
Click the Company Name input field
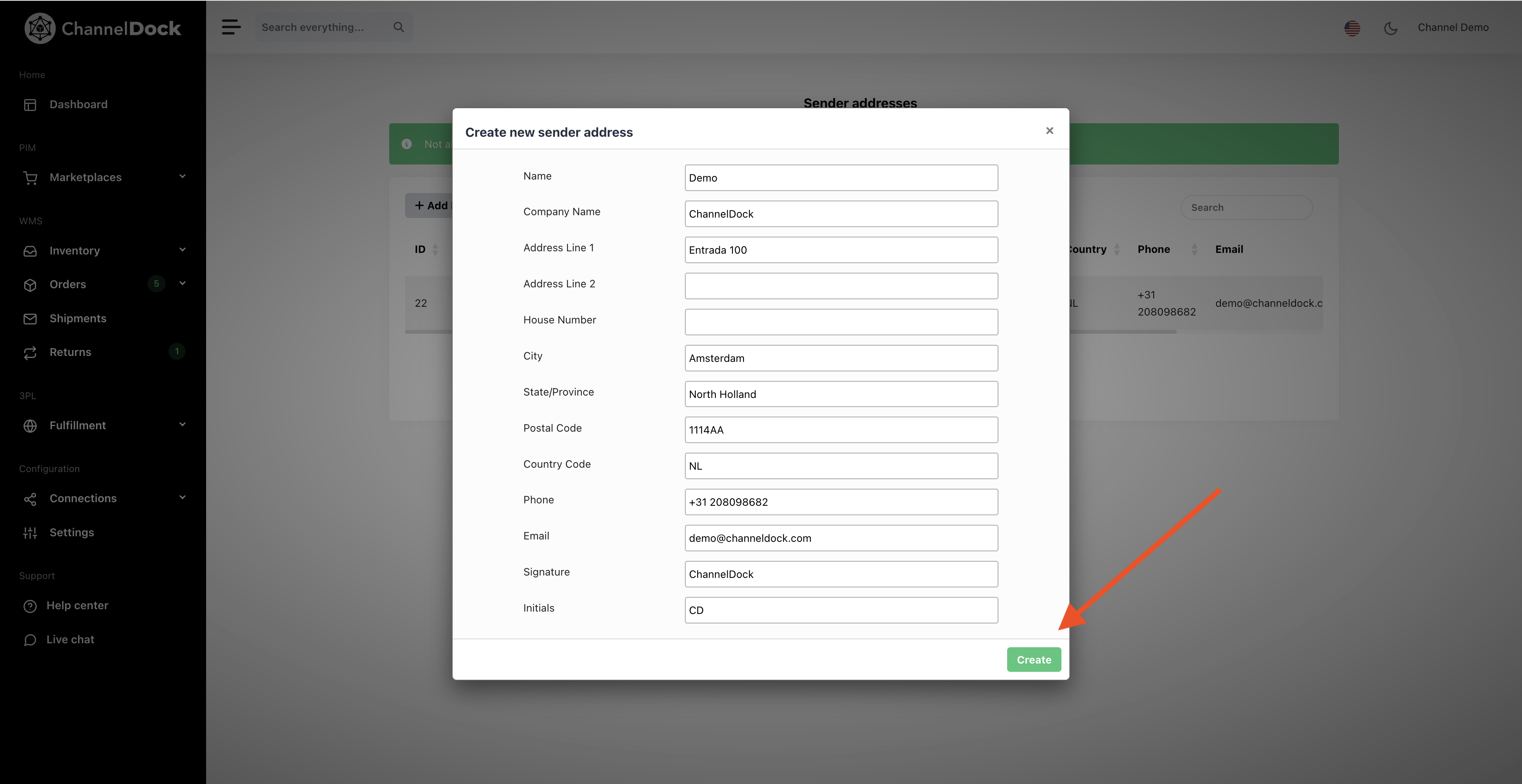click(841, 214)
